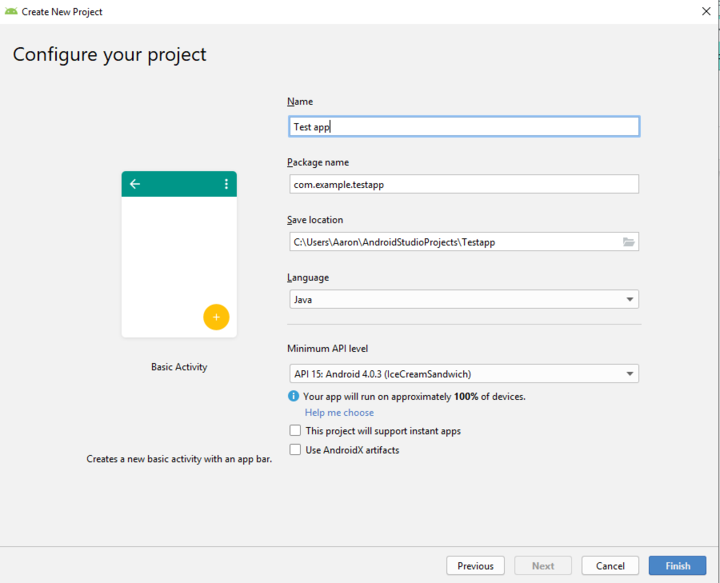Expand the Minimum API level combo box
The image size is (720, 583).
pyautogui.click(x=464, y=374)
